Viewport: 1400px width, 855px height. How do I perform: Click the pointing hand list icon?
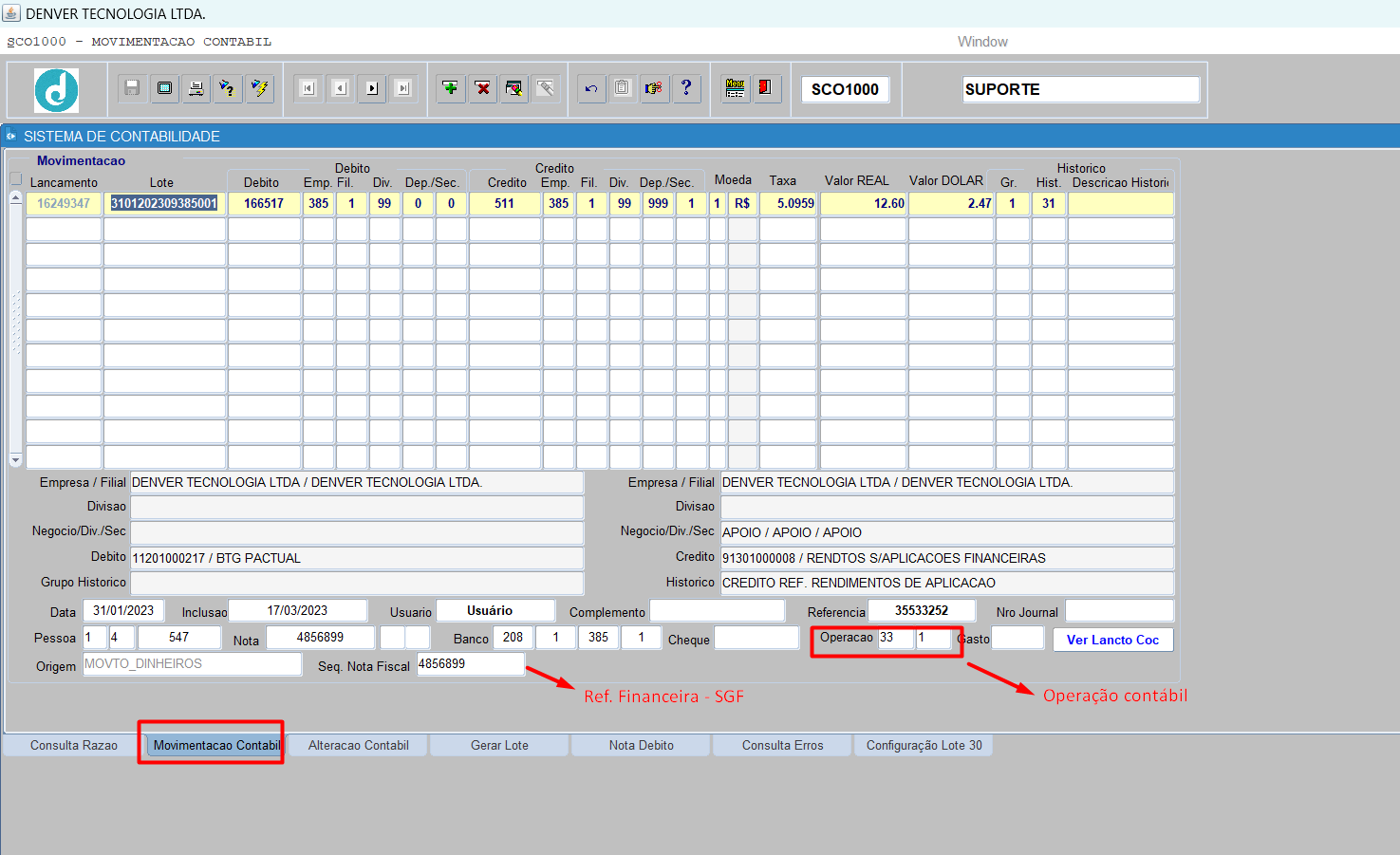pos(654,88)
